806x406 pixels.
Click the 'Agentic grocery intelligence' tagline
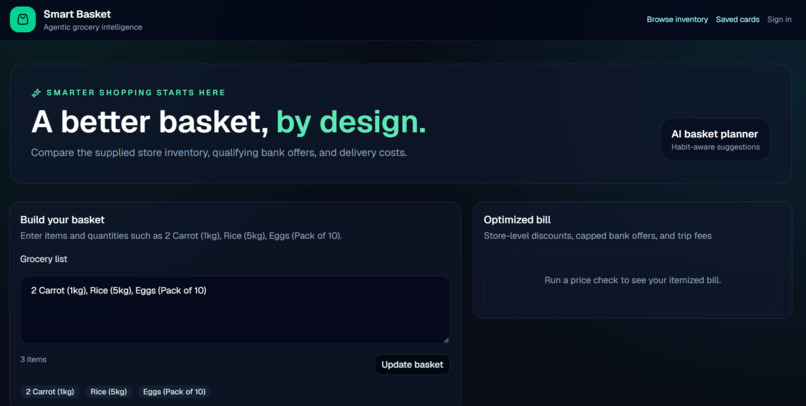93,27
